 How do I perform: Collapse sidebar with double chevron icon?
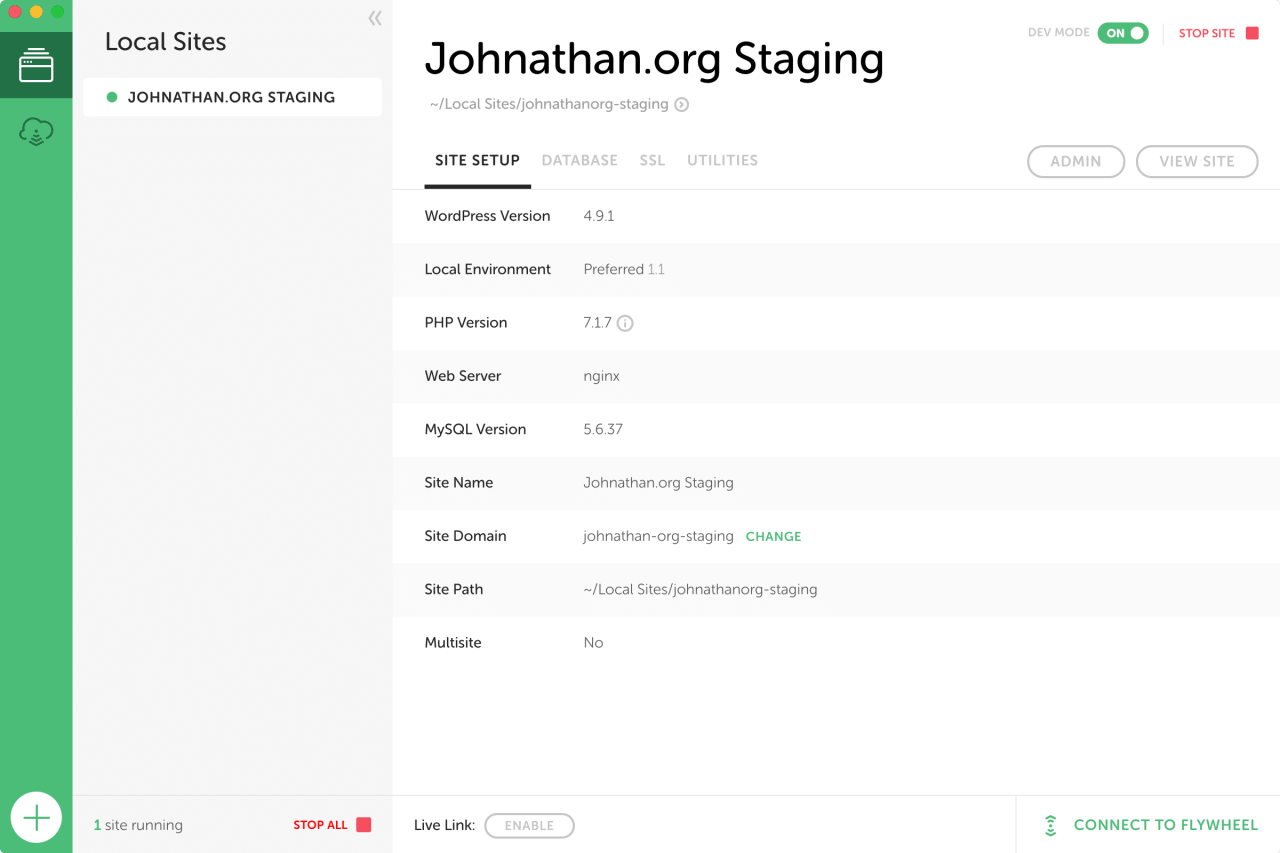(375, 18)
